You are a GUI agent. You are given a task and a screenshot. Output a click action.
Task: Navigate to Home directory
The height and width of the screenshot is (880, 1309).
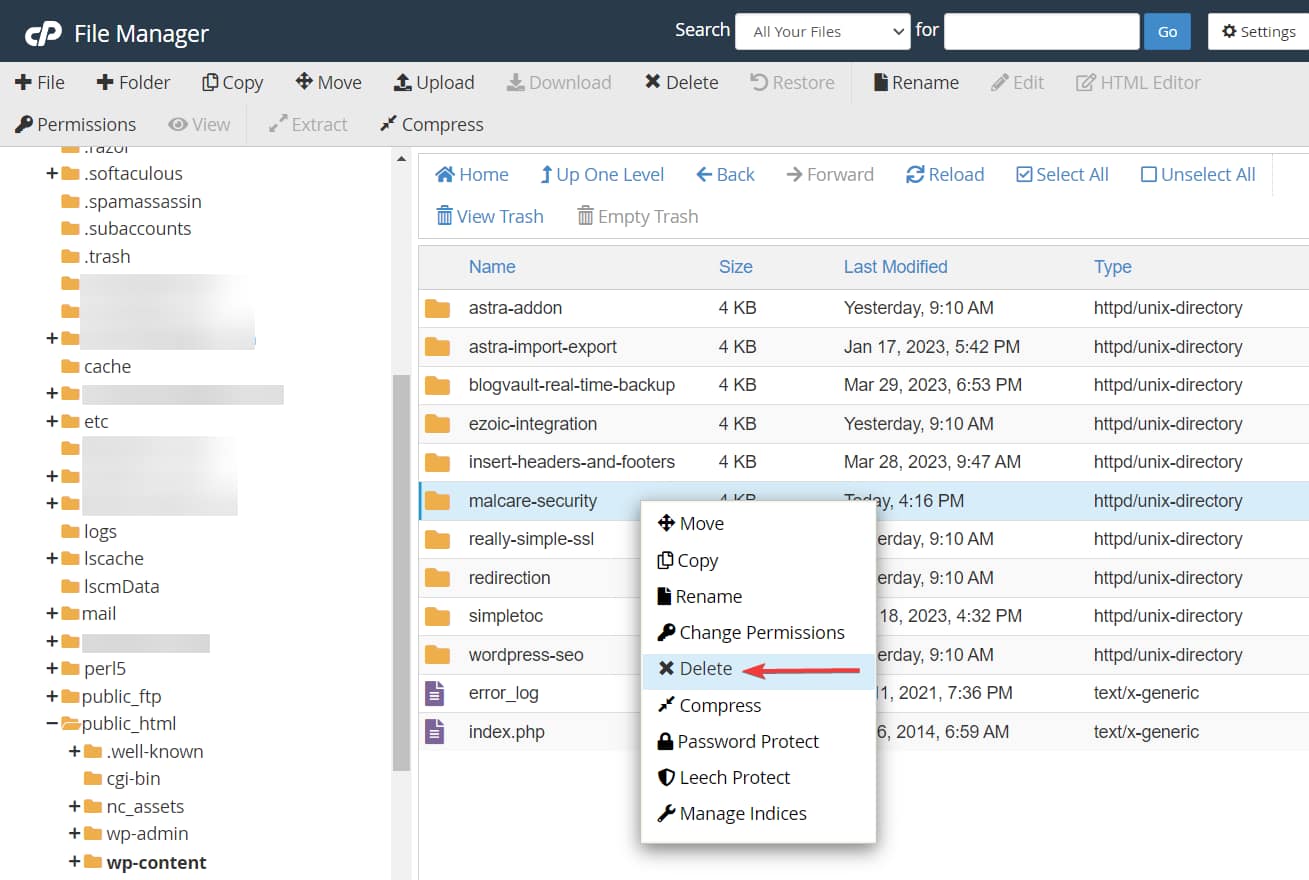(471, 174)
